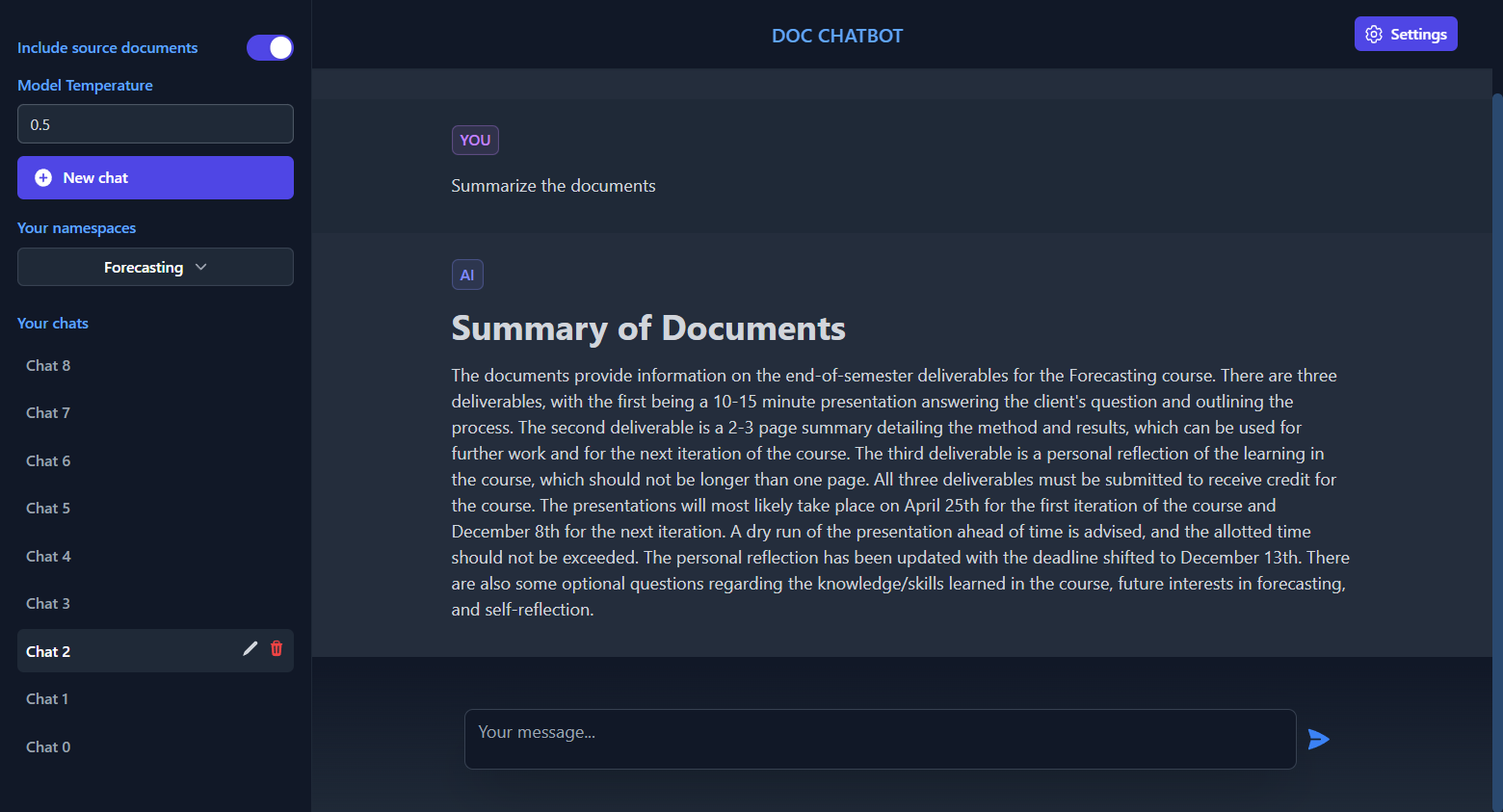Open Settings using the gear icon

(x=1373, y=34)
